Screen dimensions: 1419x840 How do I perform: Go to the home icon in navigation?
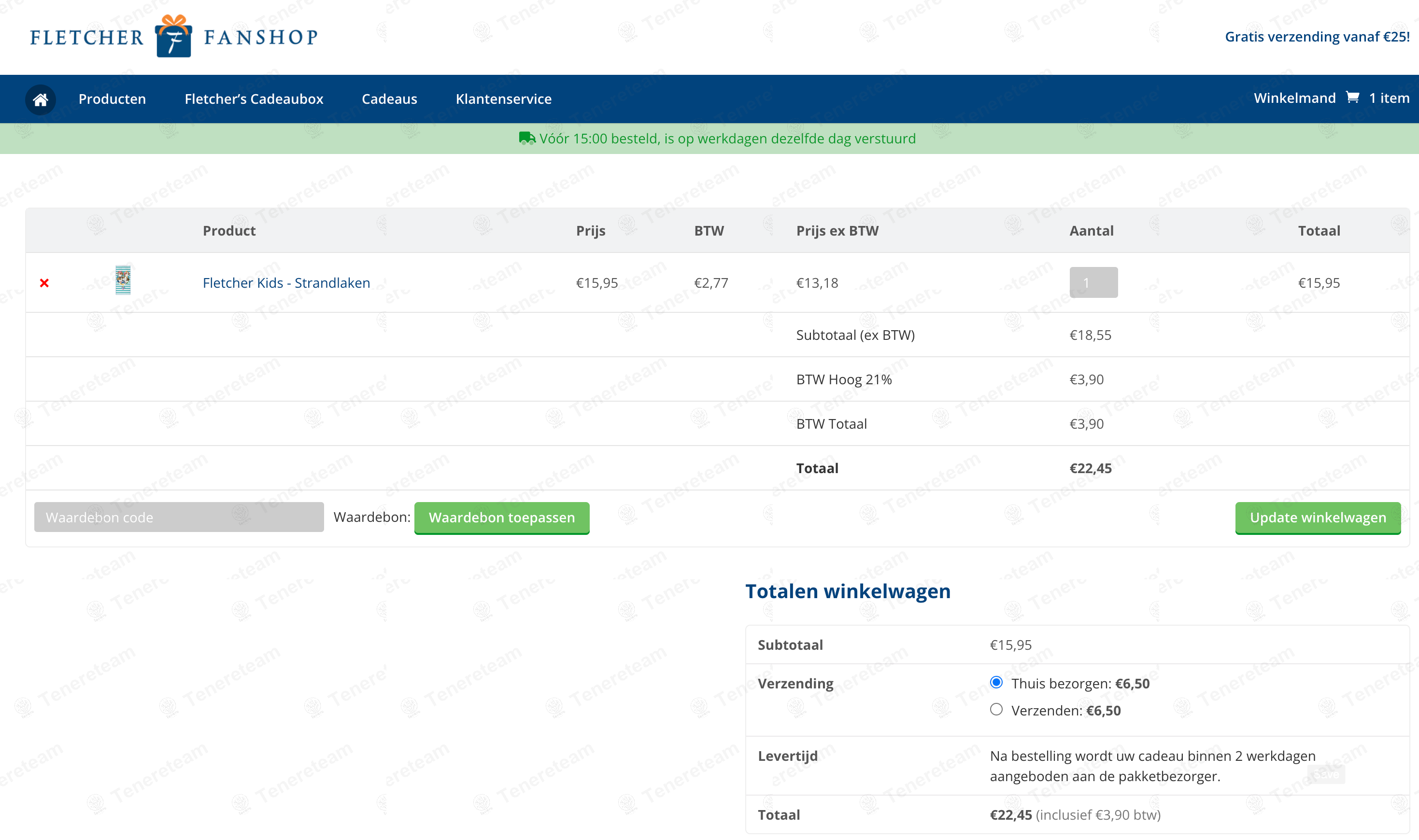pyautogui.click(x=40, y=99)
